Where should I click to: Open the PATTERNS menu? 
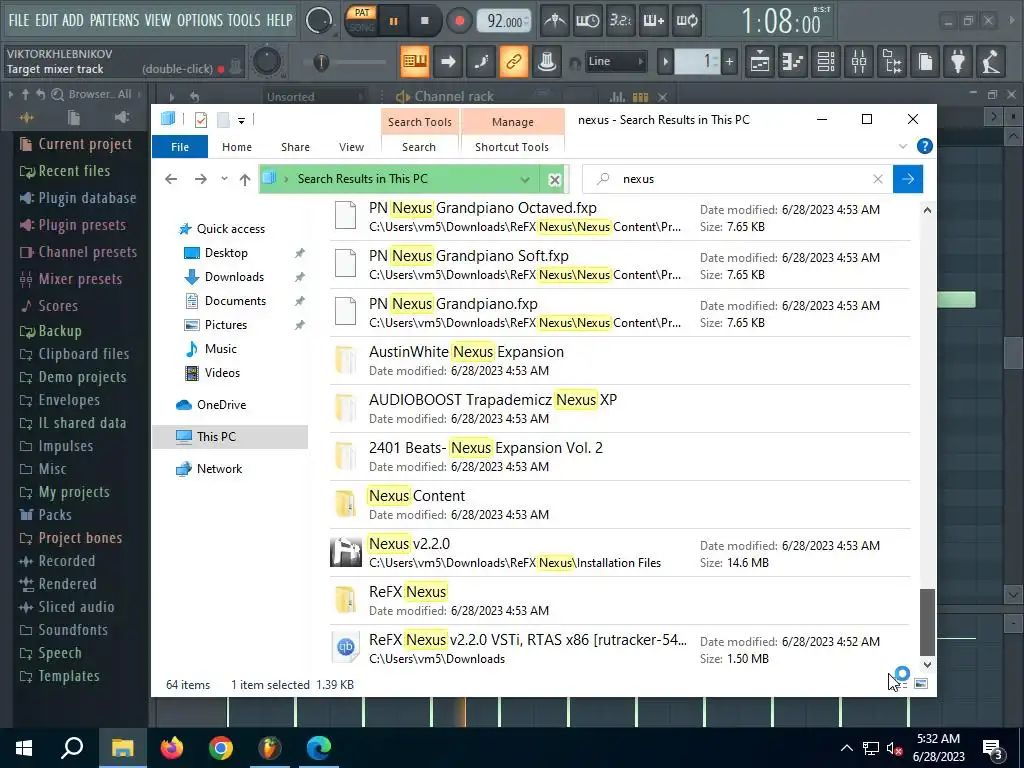click(114, 20)
